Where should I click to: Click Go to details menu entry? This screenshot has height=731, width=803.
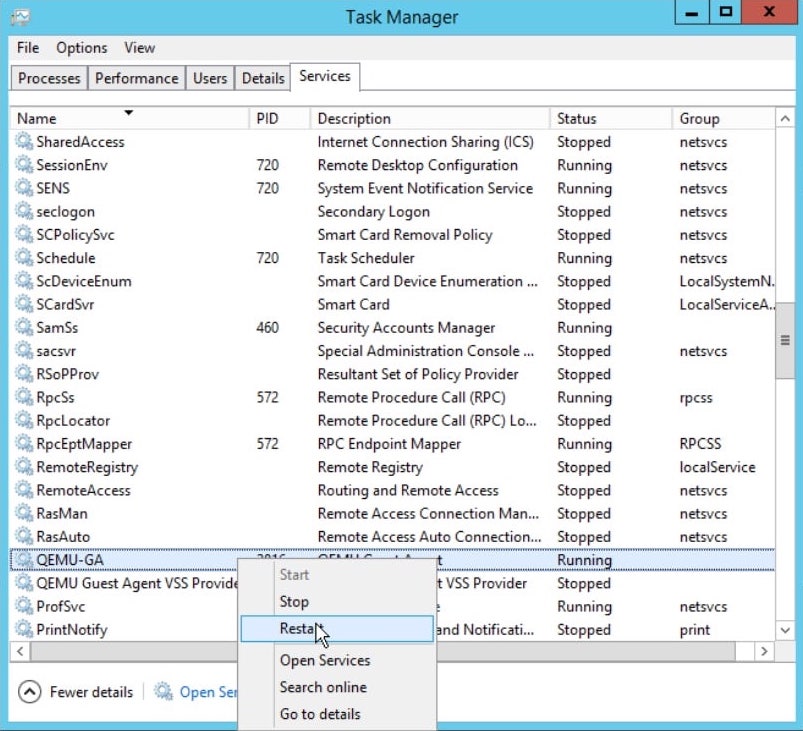pyautogui.click(x=320, y=714)
